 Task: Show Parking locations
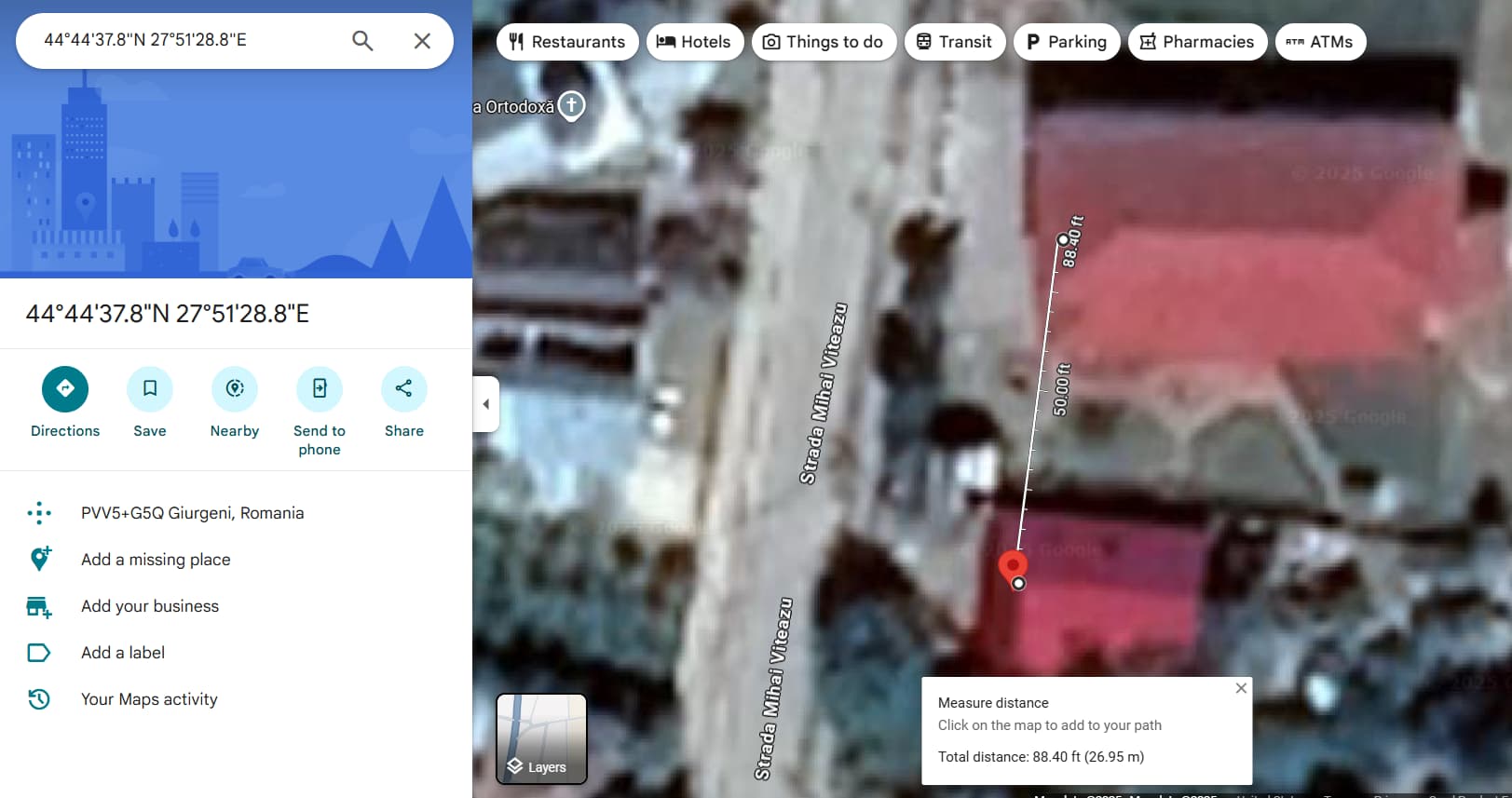(1067, 42)
